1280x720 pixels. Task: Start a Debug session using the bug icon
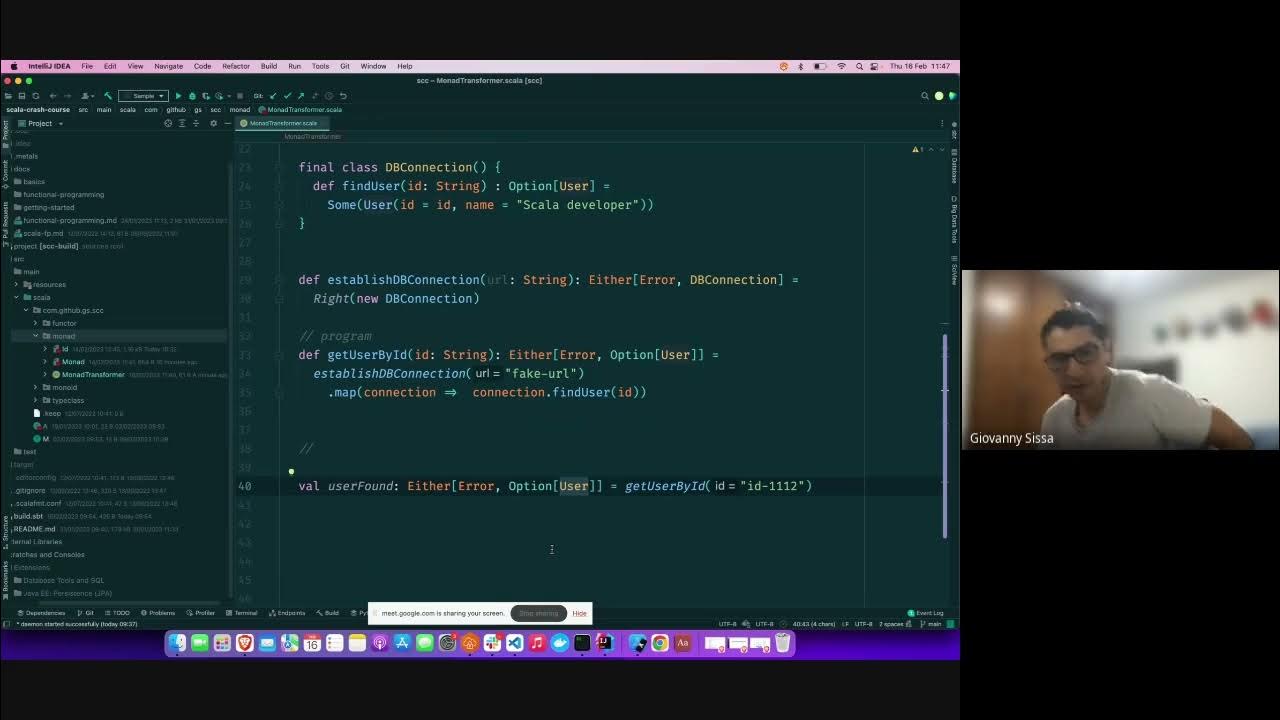point(191,95)
